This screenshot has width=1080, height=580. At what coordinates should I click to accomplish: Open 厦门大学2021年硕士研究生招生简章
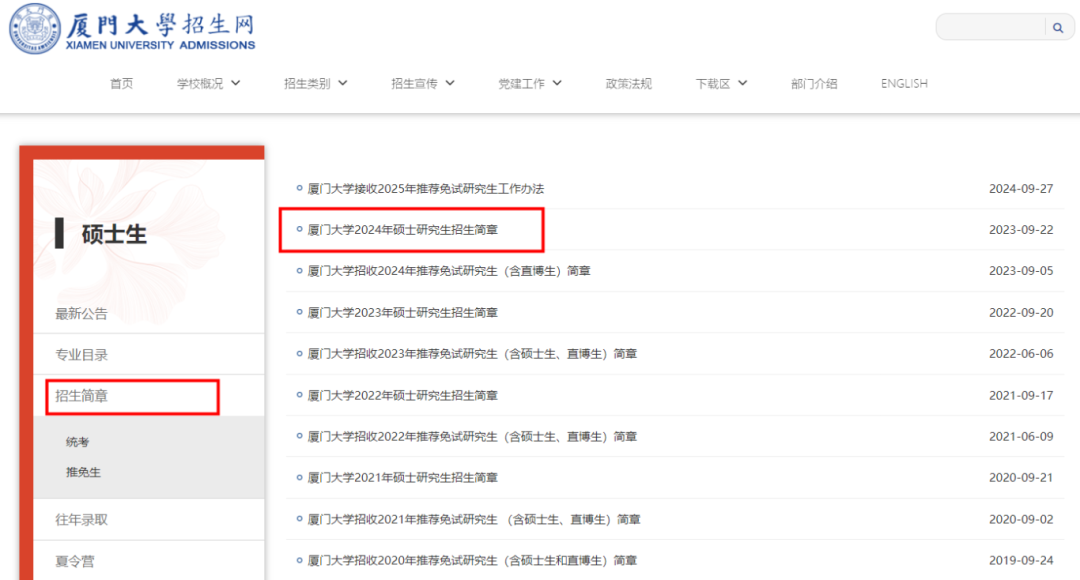tap(402, 478)
